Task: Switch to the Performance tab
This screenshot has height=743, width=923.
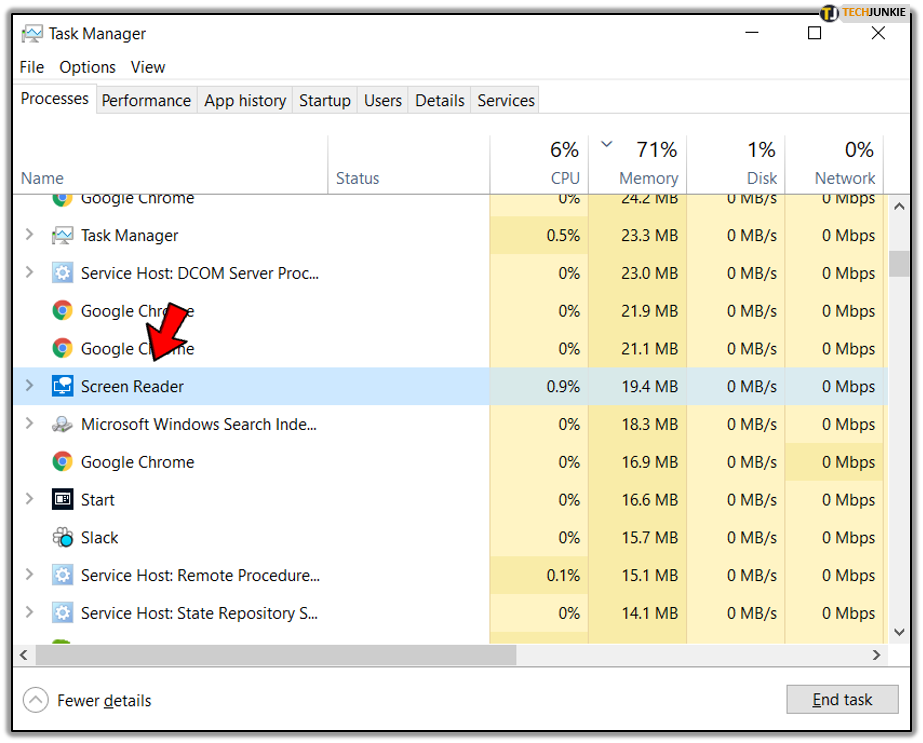Action: [x=146, y=101]
